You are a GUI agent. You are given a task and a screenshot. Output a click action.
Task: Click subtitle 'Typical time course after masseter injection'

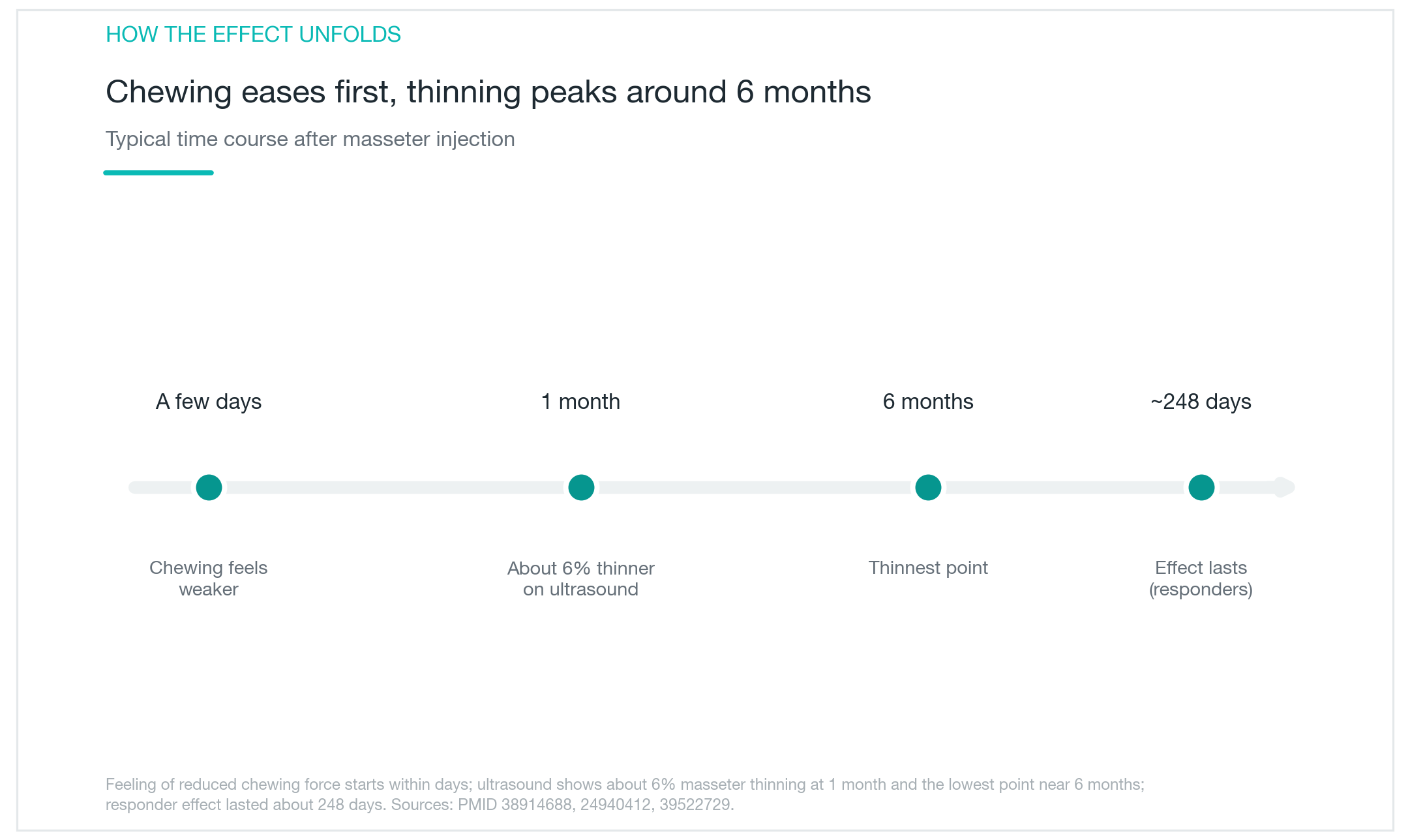310,140
